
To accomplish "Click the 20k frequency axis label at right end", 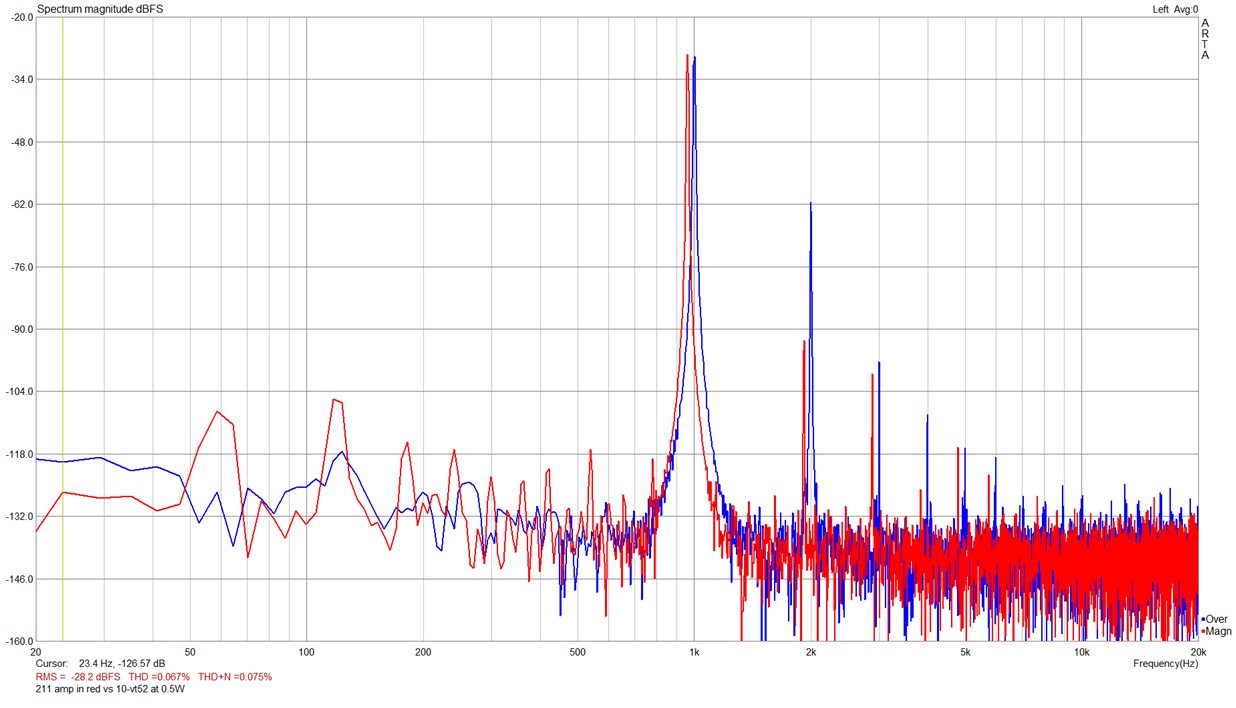I will [x=1198, y=651].
